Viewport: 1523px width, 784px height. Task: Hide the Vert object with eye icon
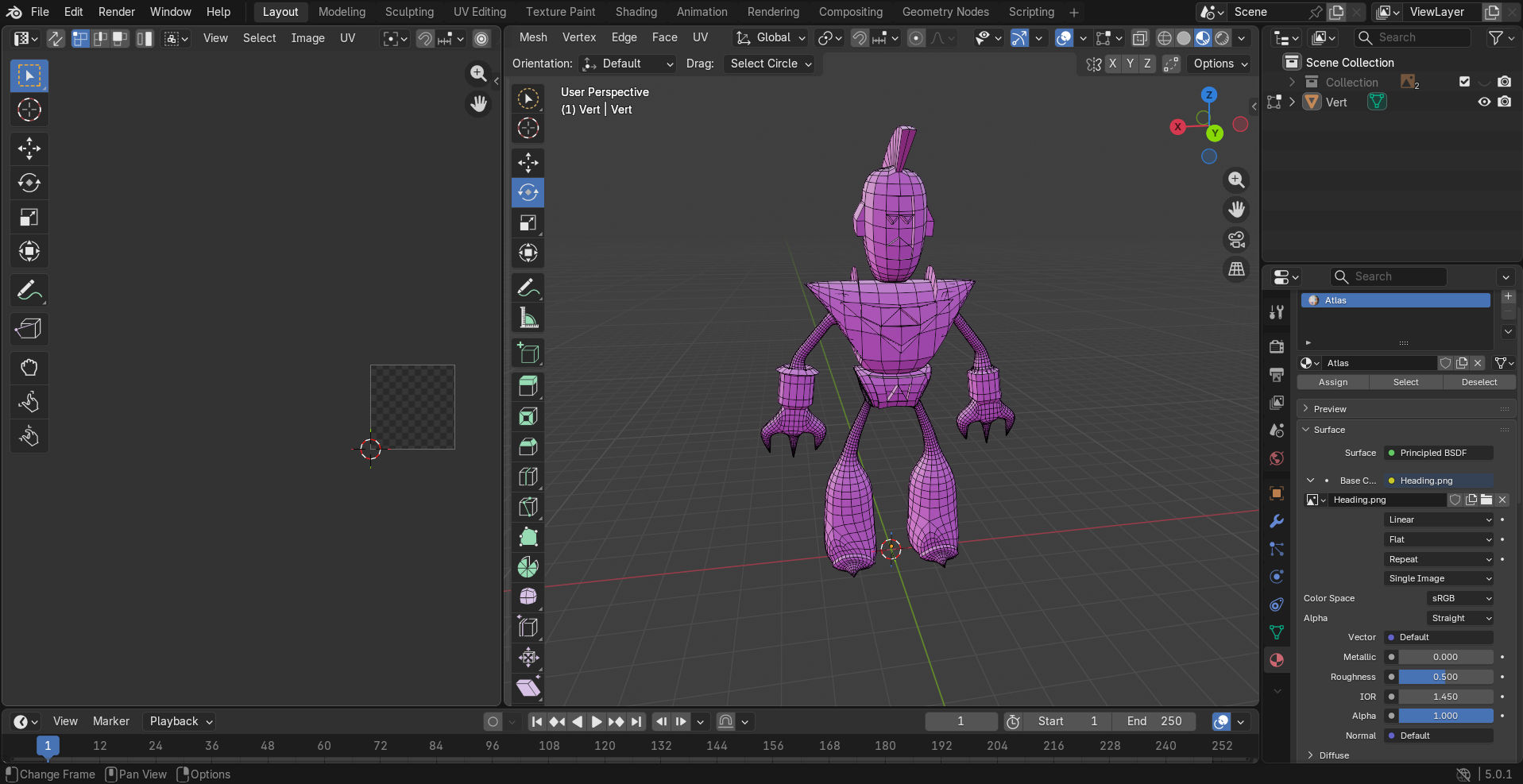click(1483, 102)
